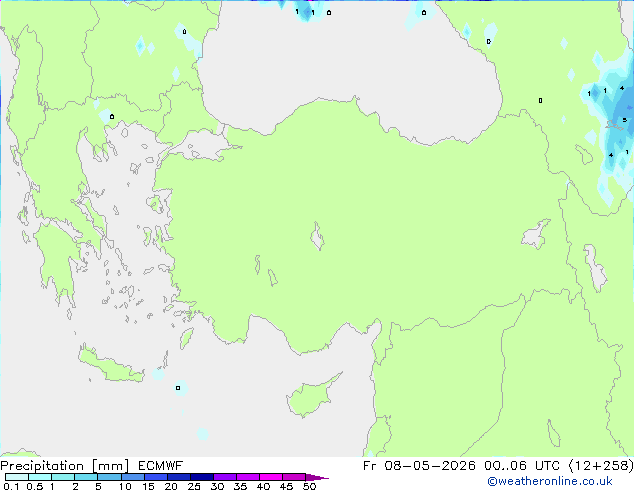The height and width of the screenshot is (490, 634).
Task: Click the 45–50 mm legend color swatch
Action: tap(294, 477)
